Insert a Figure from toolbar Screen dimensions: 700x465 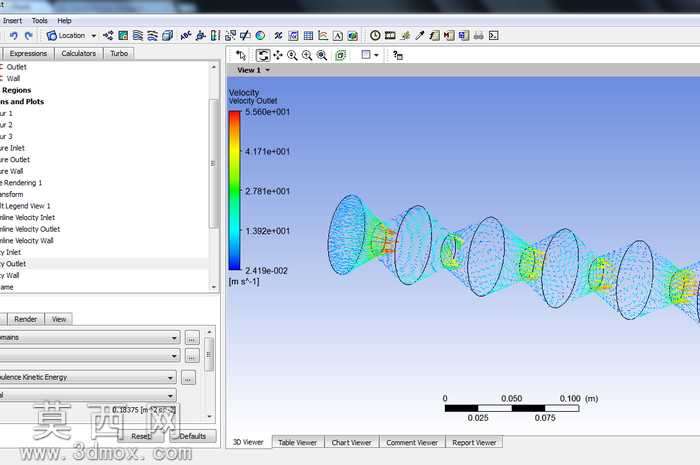tap(353, 35)
